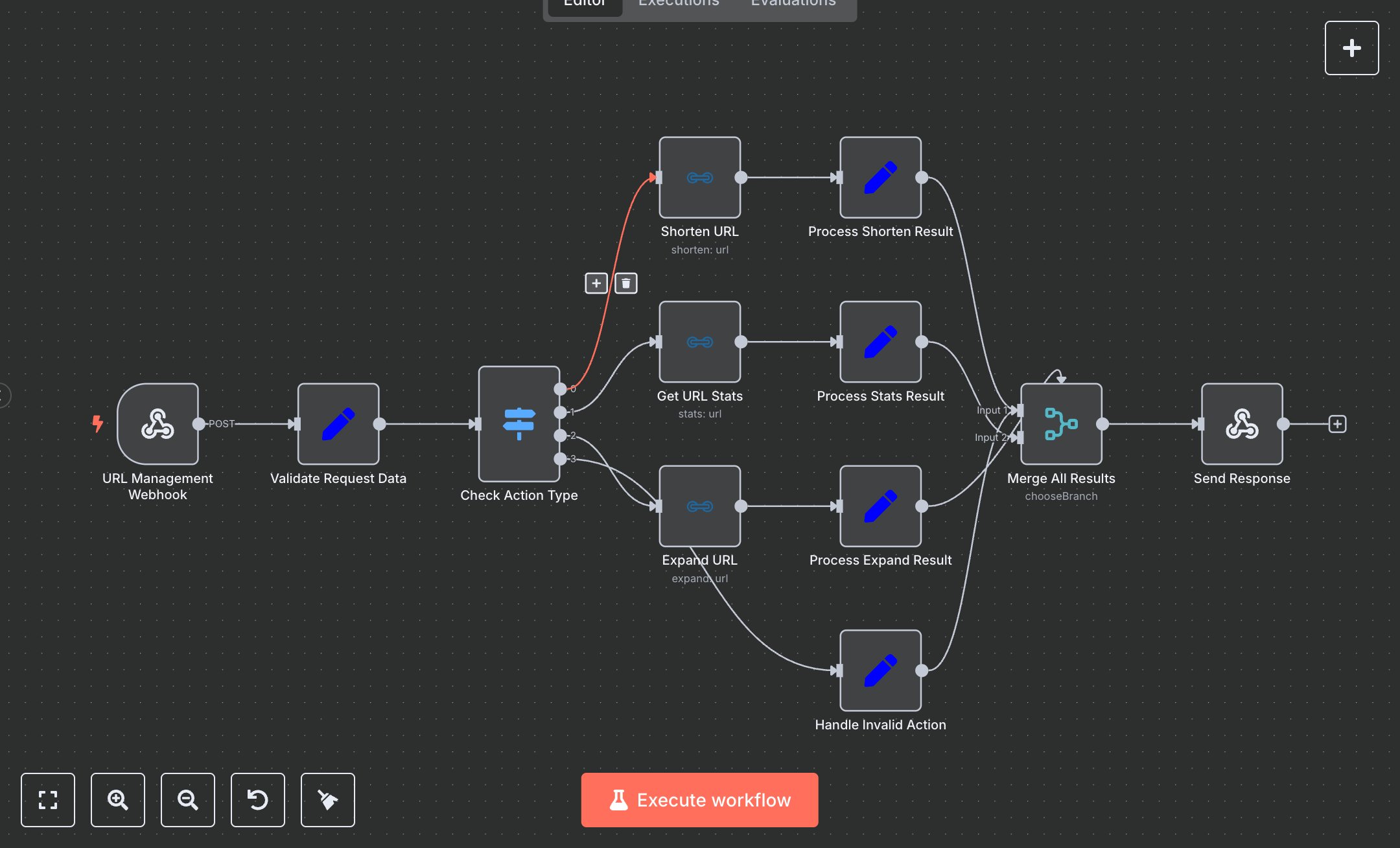Add a node on the connection with plus icon
The height and width of the screenshot is (848, 1400).
596,283
